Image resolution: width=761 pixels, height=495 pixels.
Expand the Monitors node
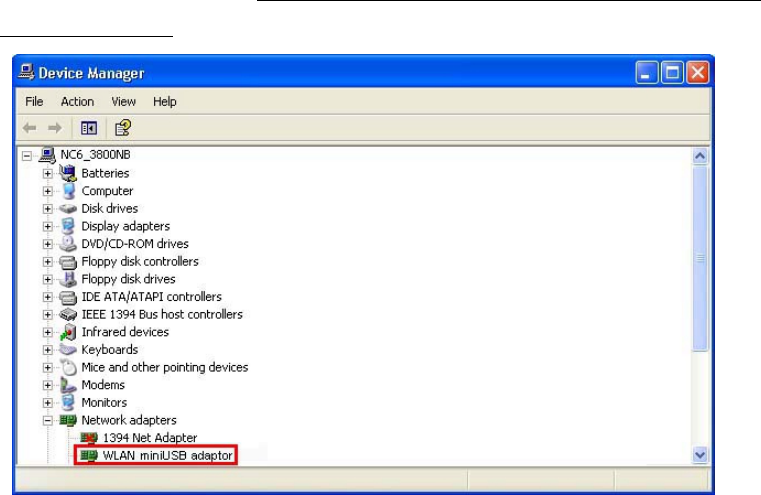pos(48,403)
